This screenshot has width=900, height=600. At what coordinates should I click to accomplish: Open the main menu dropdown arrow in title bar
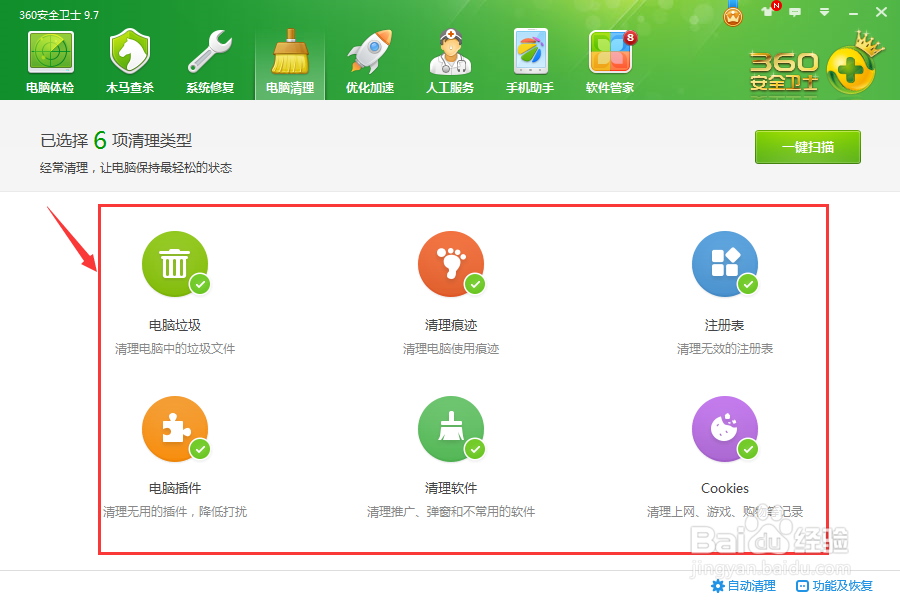[822, 12]
